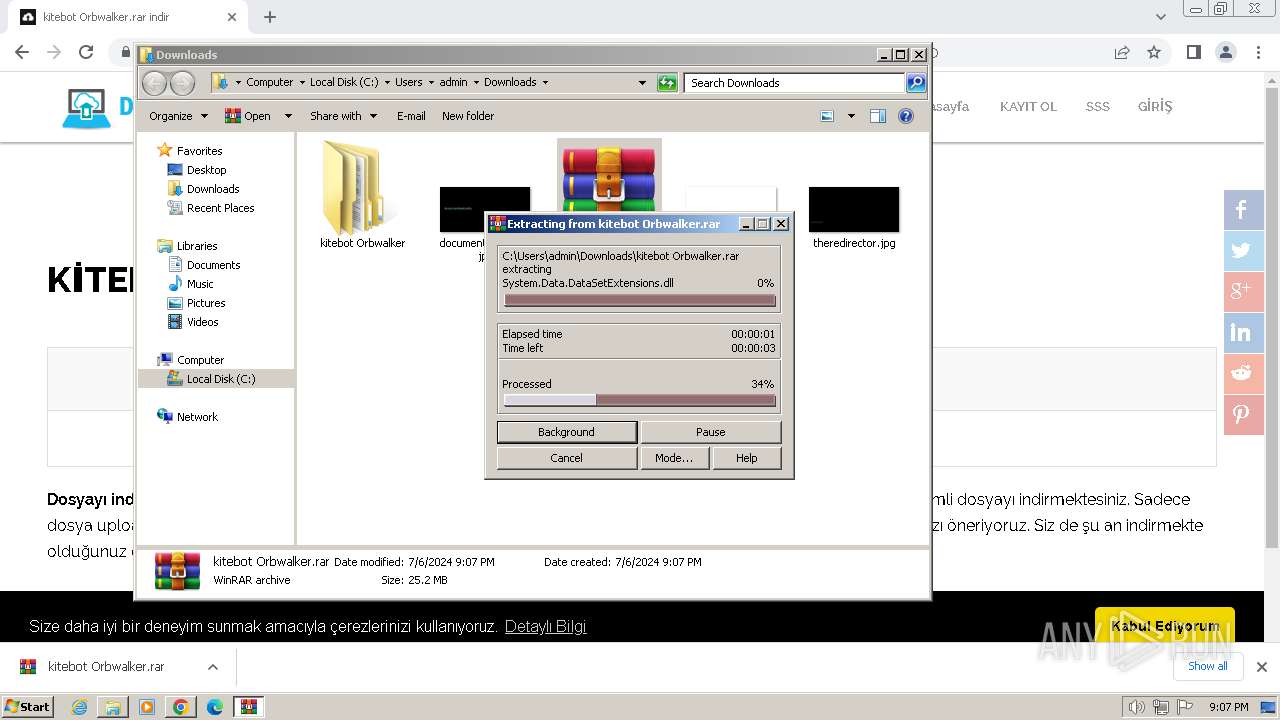Expand address bar history dropdown
This screenshot has height=720, width=1280.
pos(642,83)
